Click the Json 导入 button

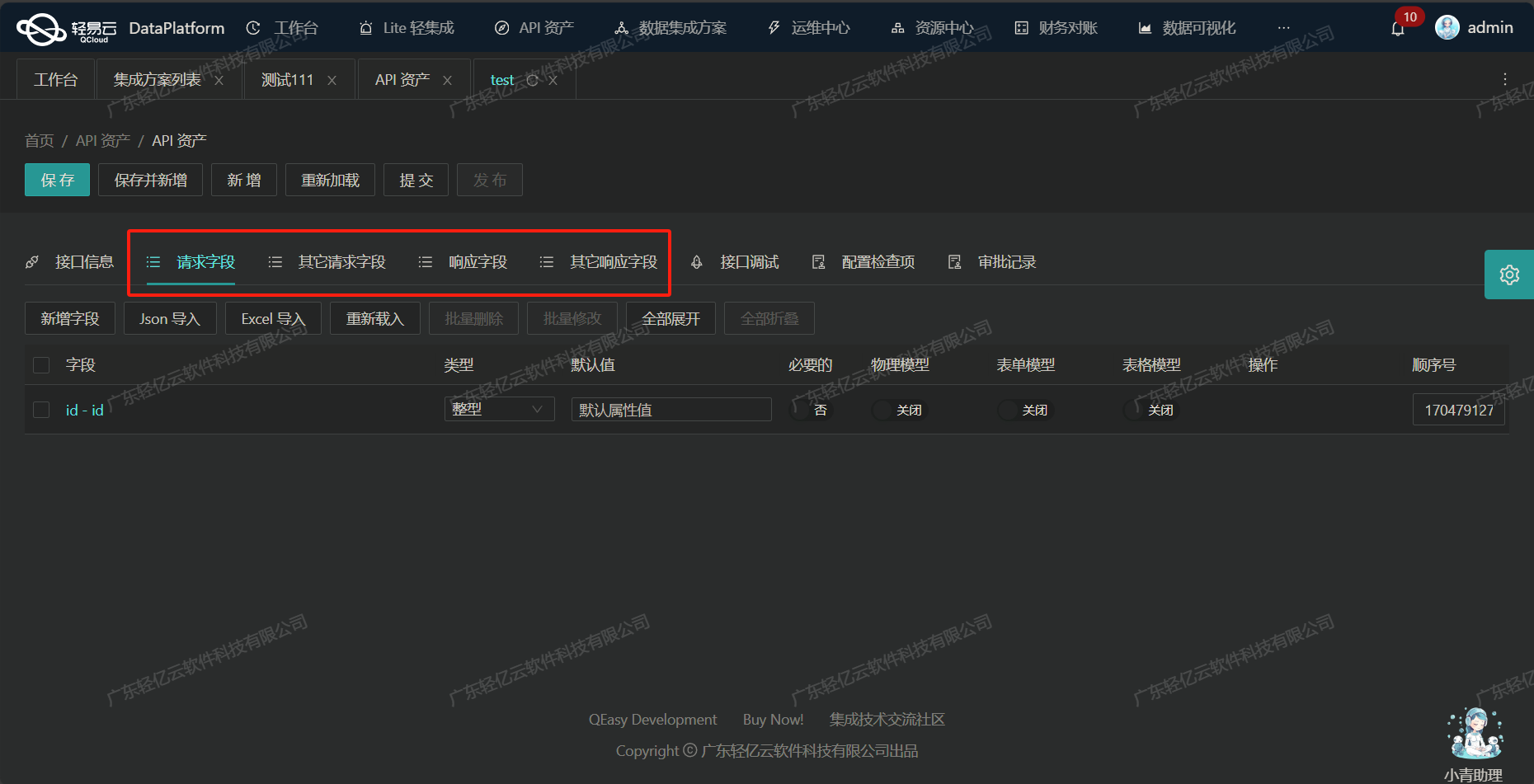coord(170,318)
